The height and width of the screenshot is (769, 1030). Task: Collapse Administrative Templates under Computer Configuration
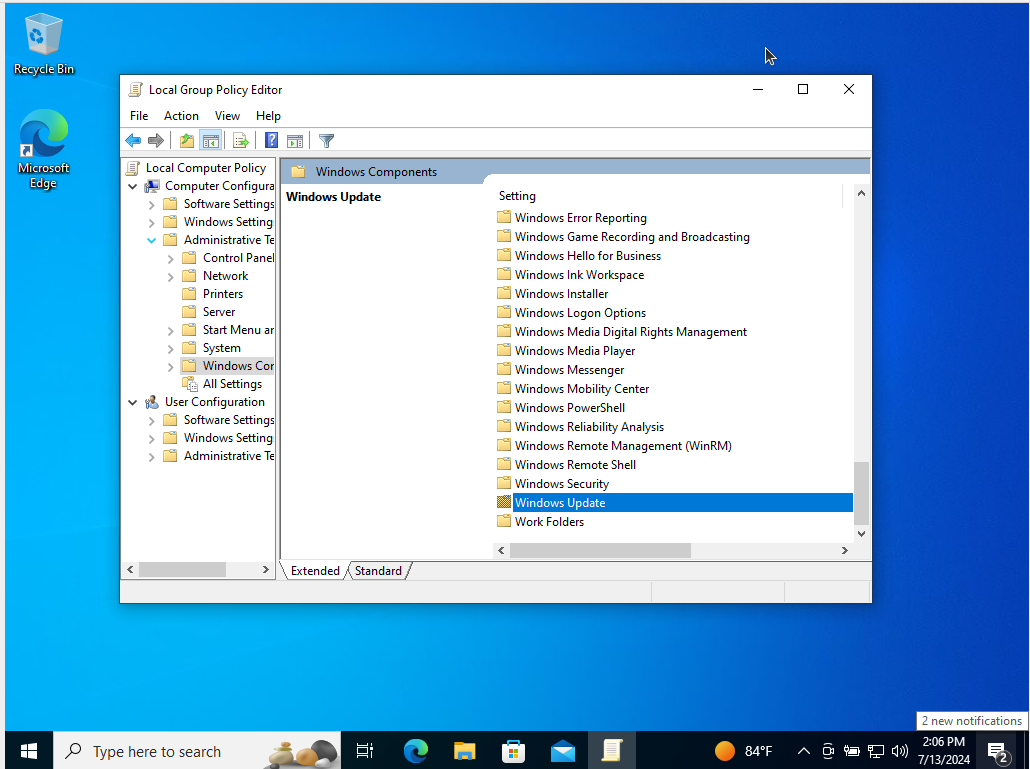152,240
